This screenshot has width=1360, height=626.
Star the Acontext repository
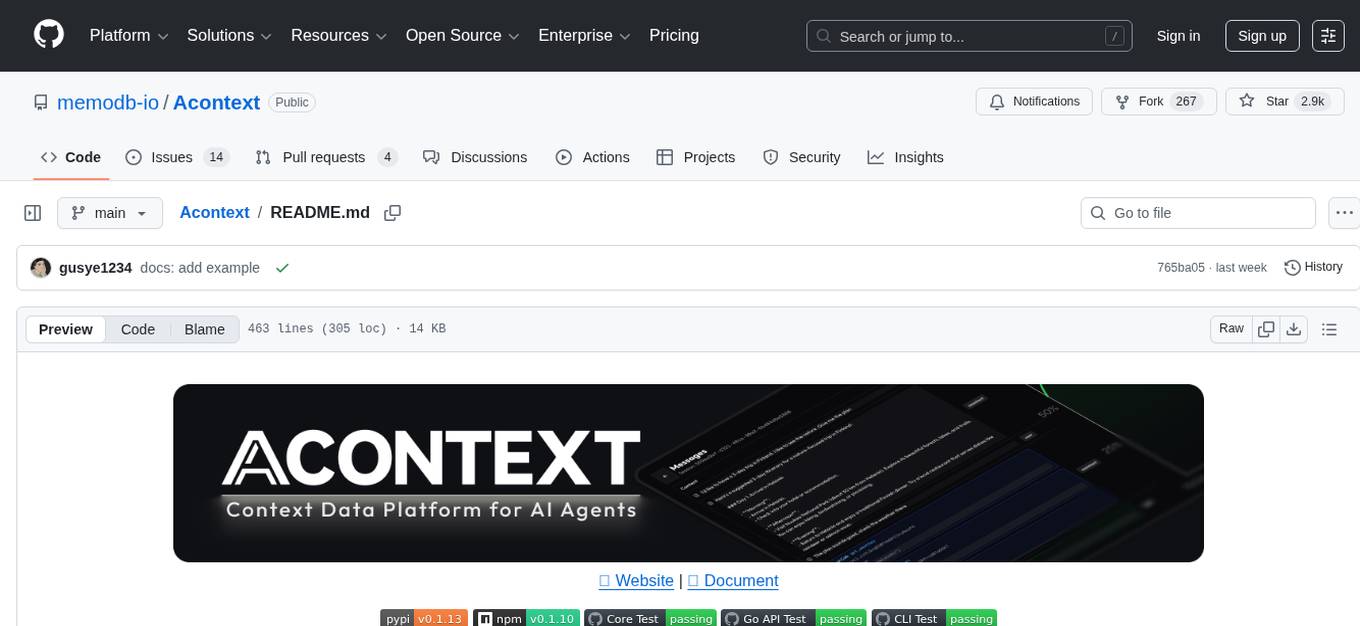pos(1284,101)
